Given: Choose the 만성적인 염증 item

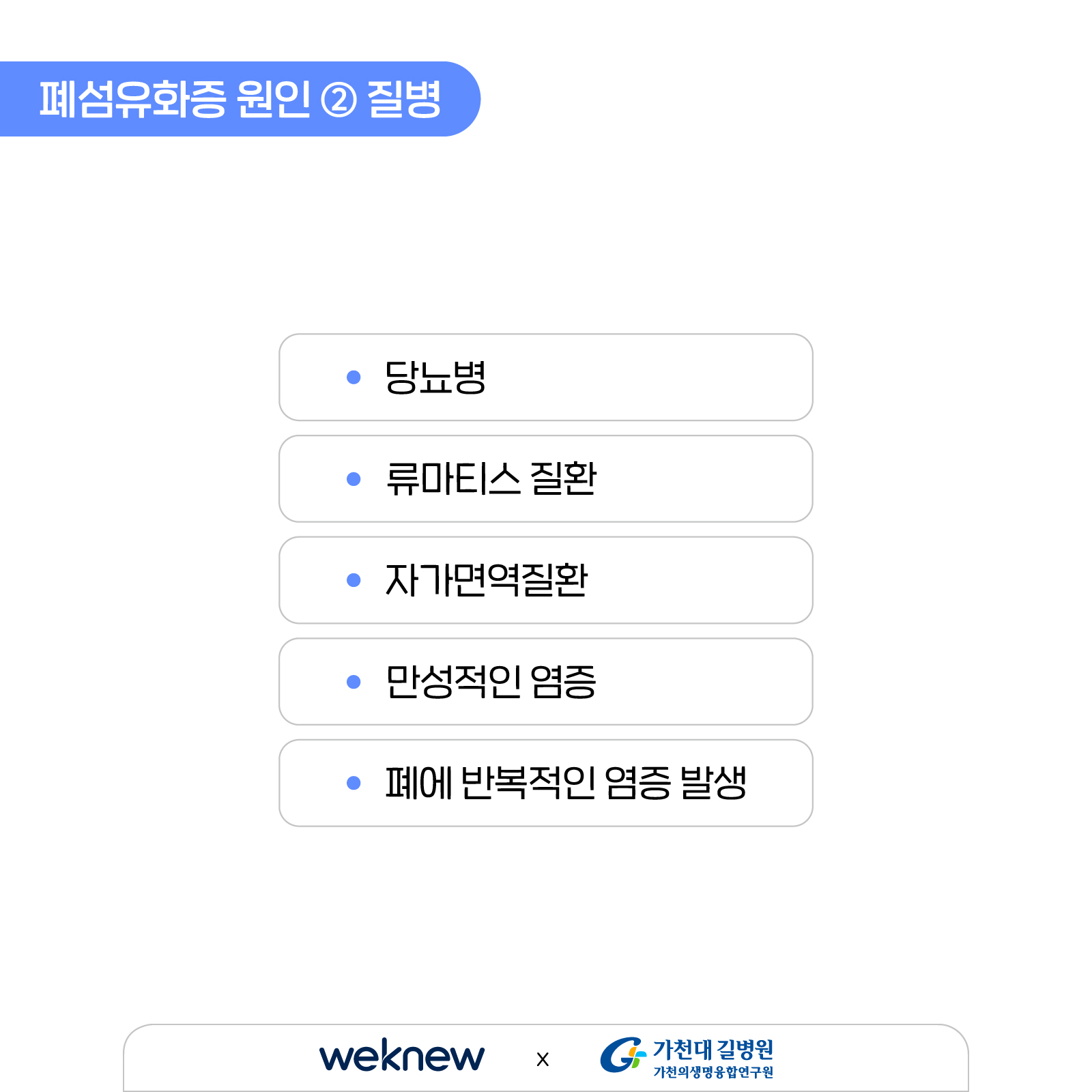Looking at the screenshot, I should point(546,682).
